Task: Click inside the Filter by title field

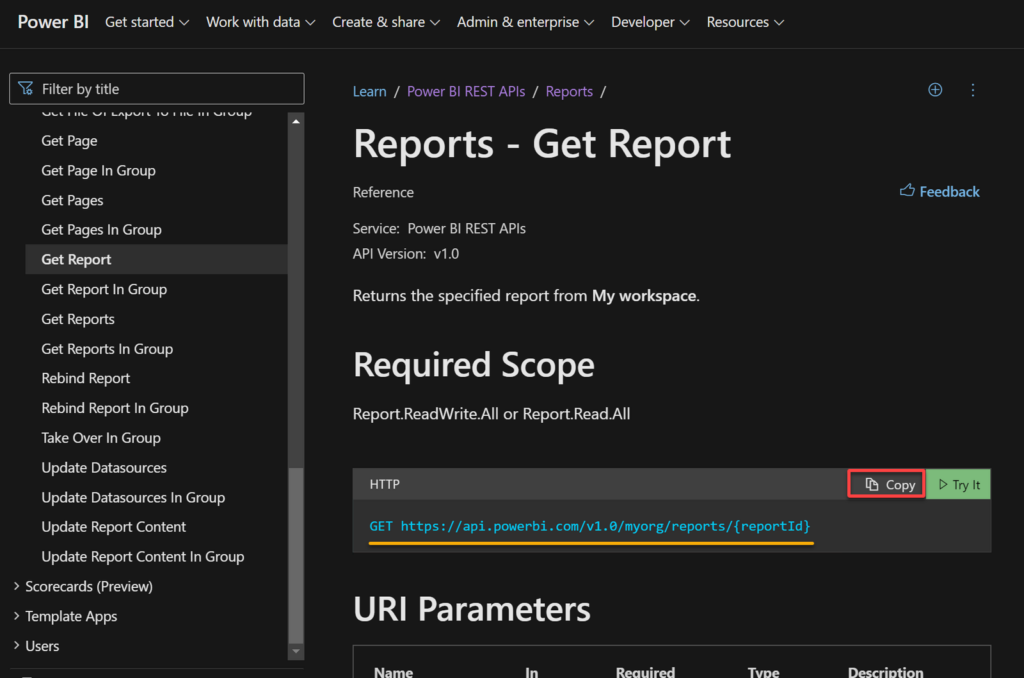Action: click(160, 88)
